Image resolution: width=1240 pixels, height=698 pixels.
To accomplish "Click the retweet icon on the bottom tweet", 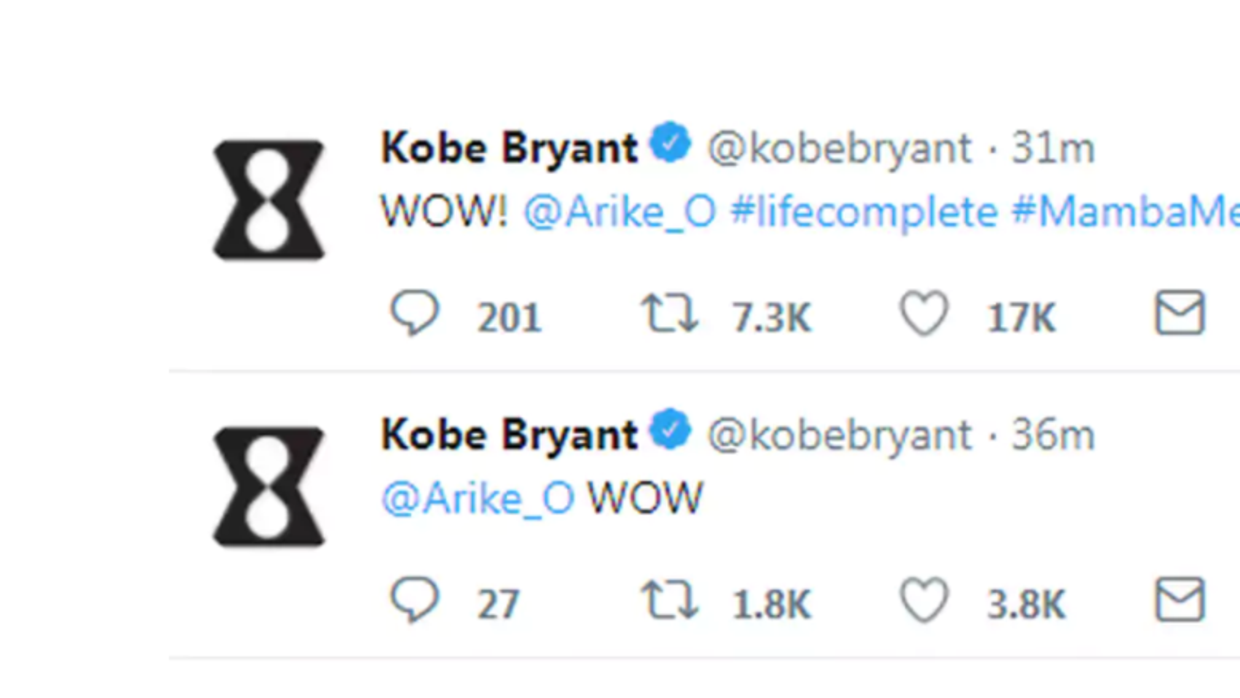I will pos(670,600).
